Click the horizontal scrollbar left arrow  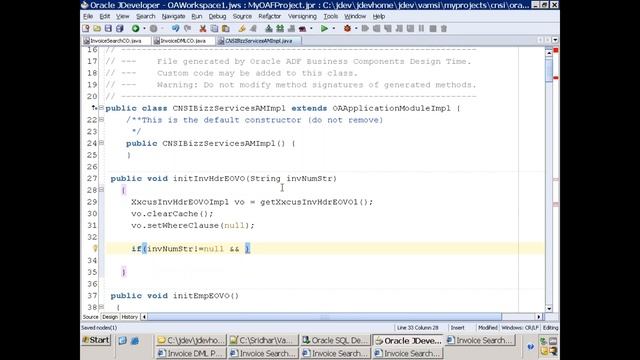(144, 317)
